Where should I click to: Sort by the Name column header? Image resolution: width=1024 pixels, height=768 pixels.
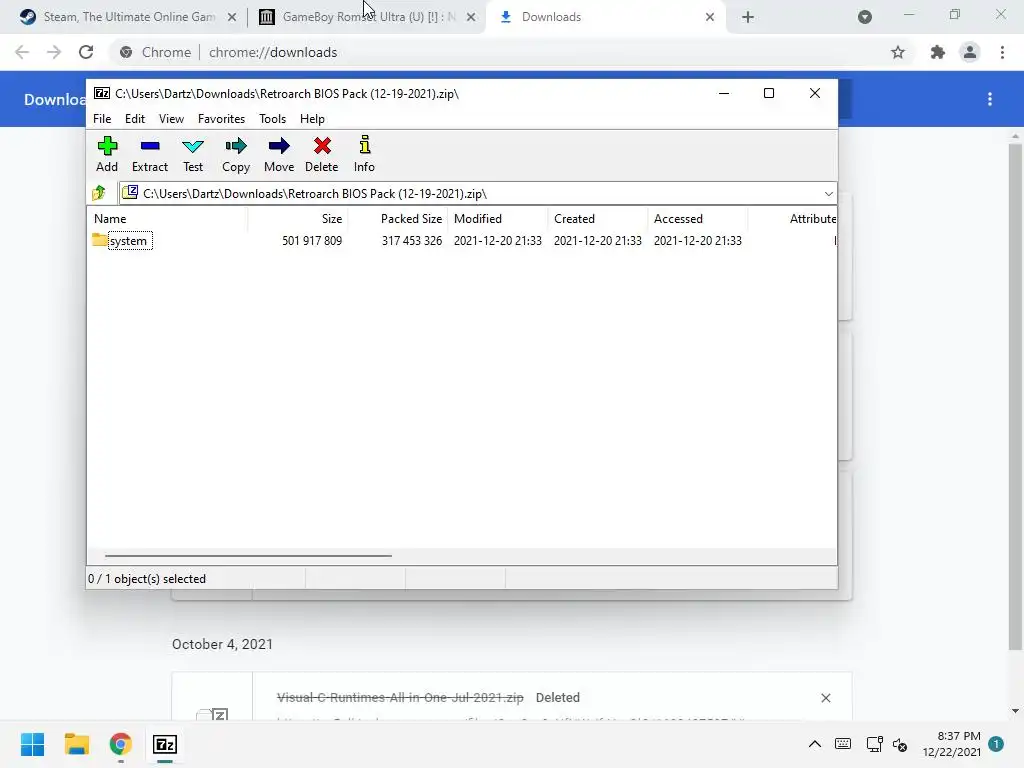pos(167,219)
